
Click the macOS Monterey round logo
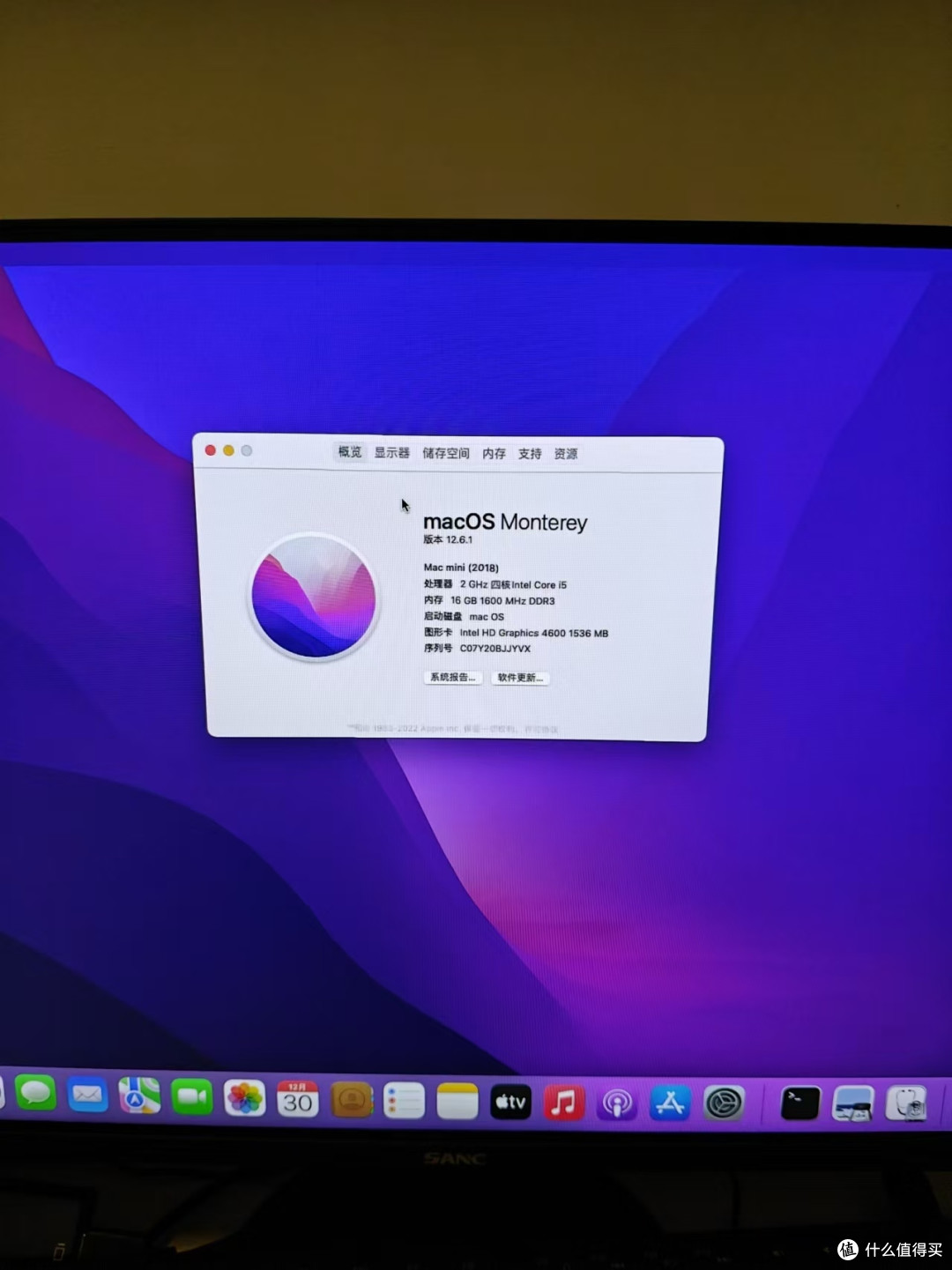click(314, 597)
